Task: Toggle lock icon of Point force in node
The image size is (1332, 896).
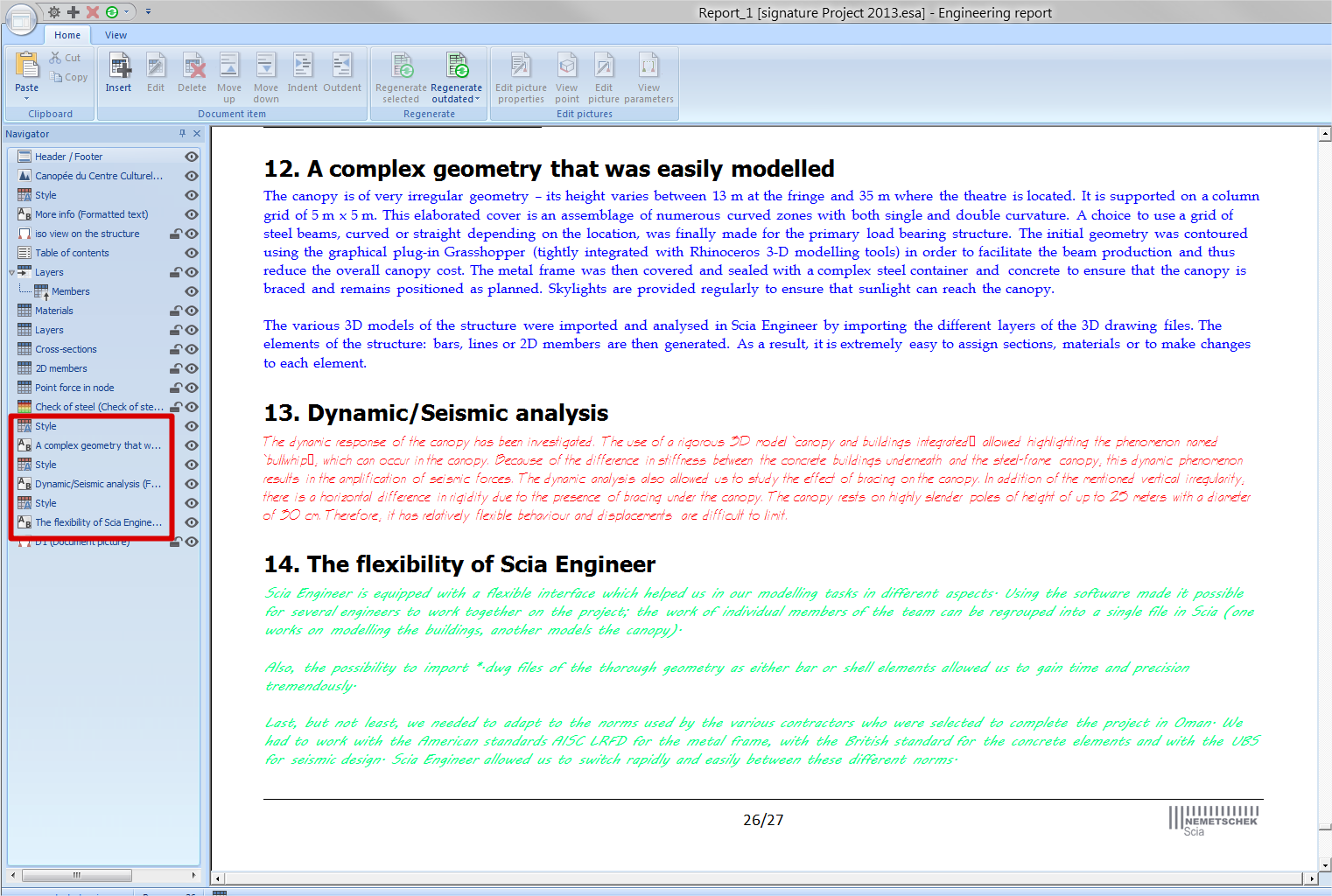Action: (x=176, y=388)
